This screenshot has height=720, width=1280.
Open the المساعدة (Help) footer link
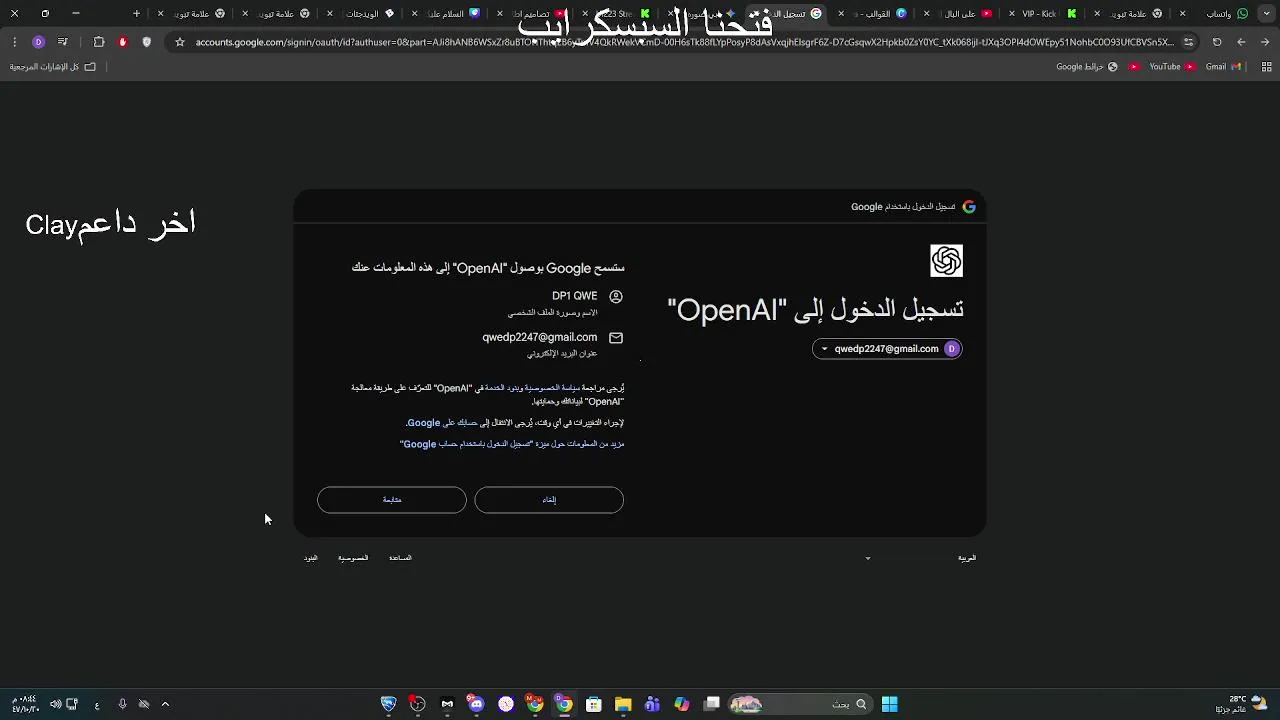(x=400, y=558)
